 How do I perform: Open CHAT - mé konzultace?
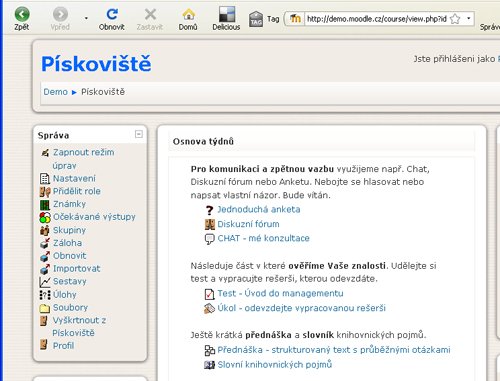(x=263, y=238)
